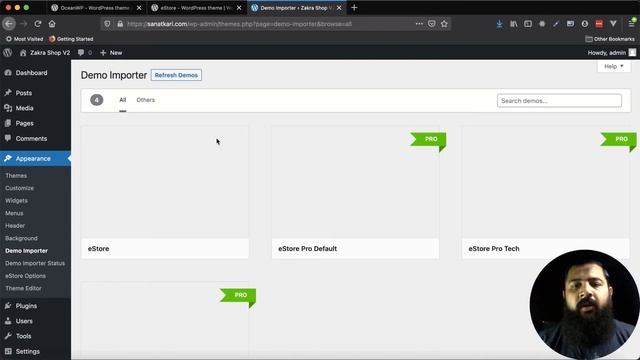Open Tools in the sidebar
640x360 pixels.
35,336
